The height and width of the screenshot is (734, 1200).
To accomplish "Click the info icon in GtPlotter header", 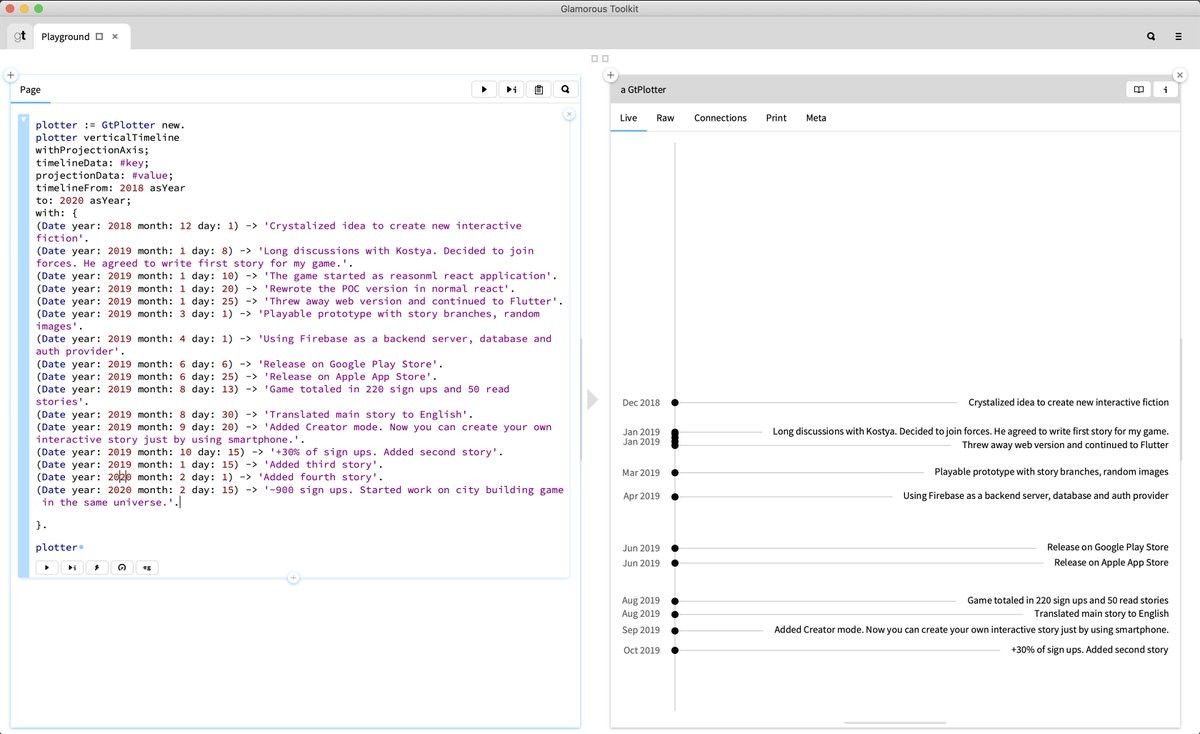I will click(1165, 90).
